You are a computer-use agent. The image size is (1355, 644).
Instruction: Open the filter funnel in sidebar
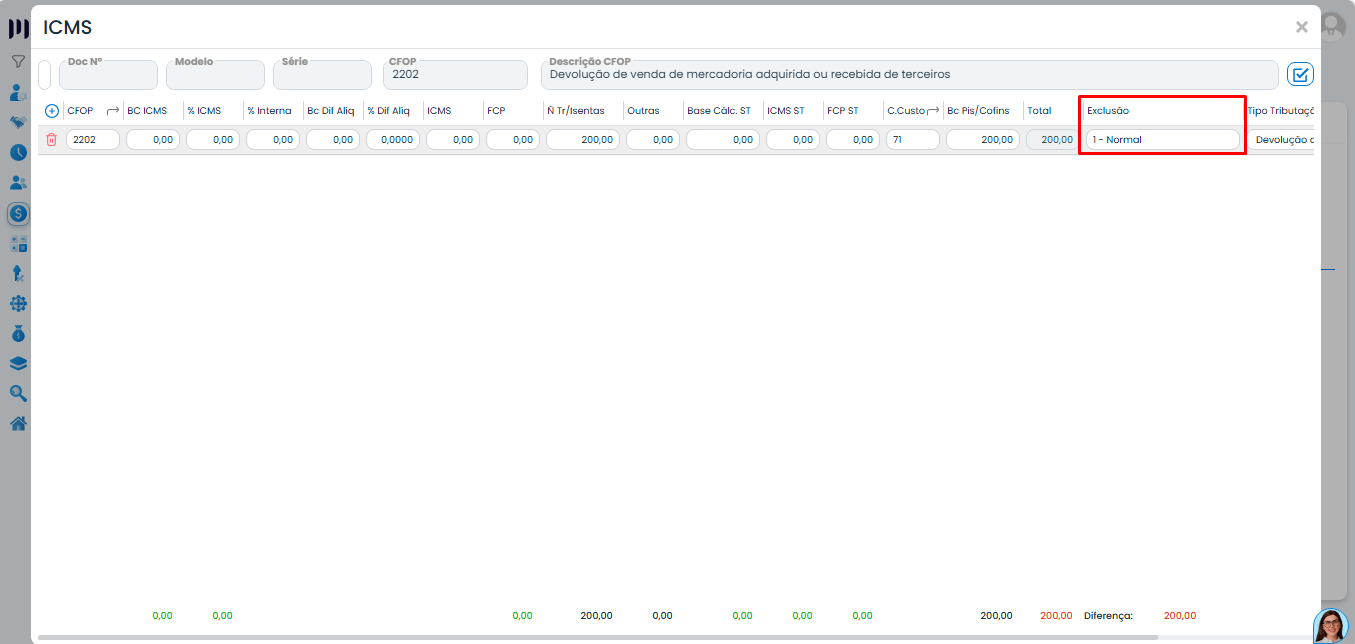[x=18, y=62]
